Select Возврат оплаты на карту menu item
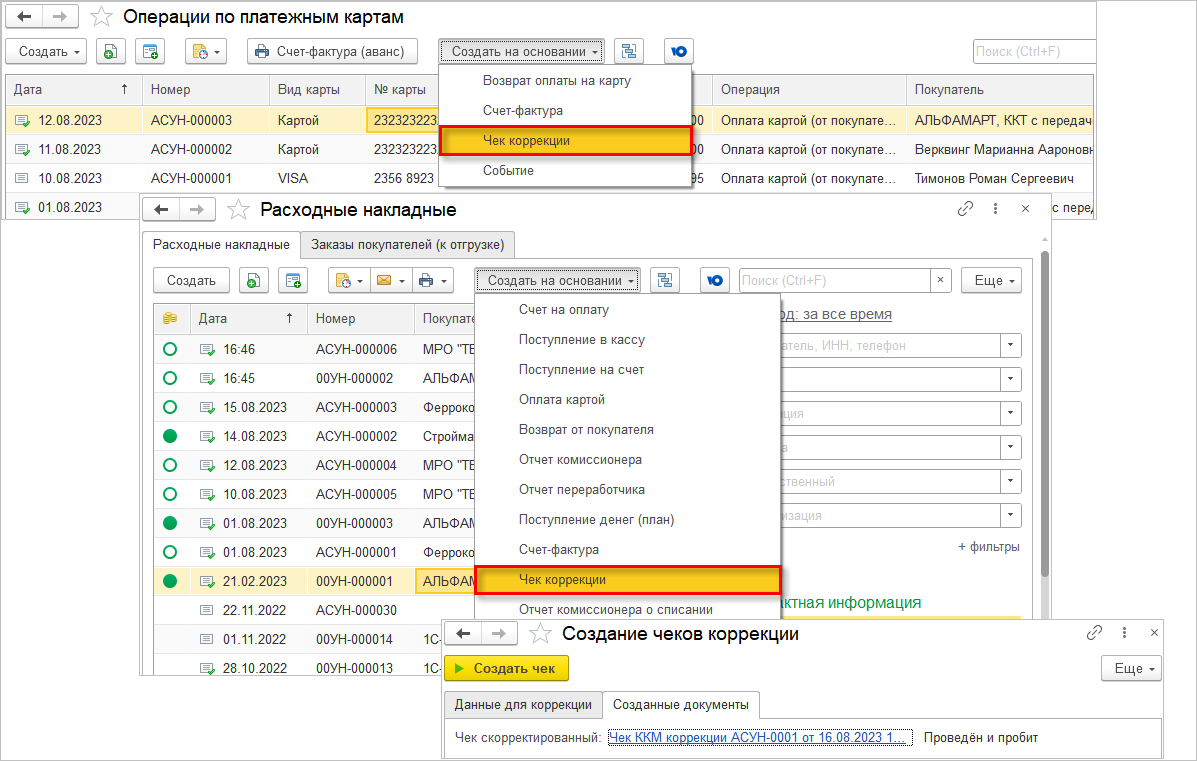1197x761 pixels. tap(556, 81)
